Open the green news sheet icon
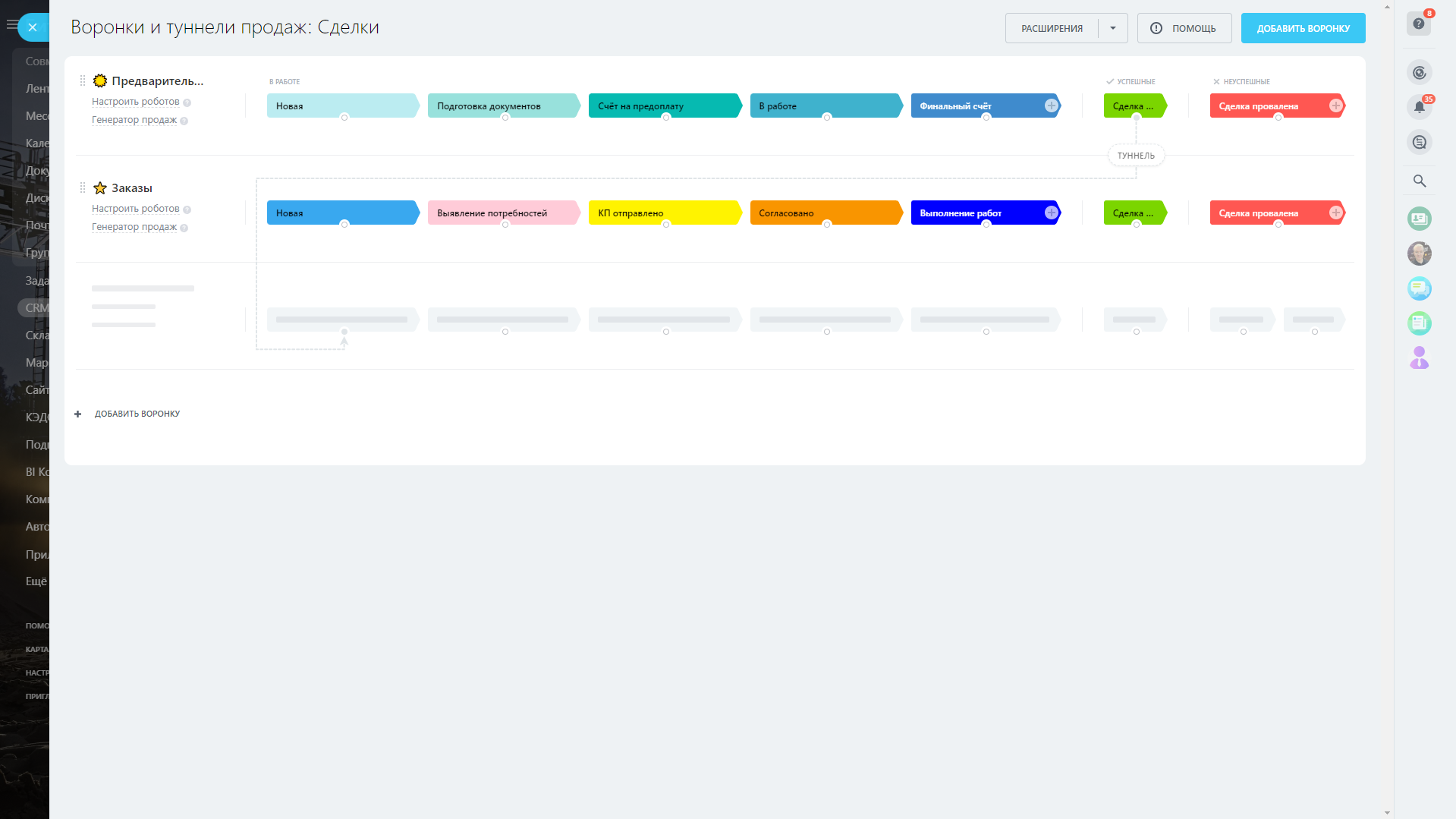The image size is (1456, 819). click(1419, 323)
